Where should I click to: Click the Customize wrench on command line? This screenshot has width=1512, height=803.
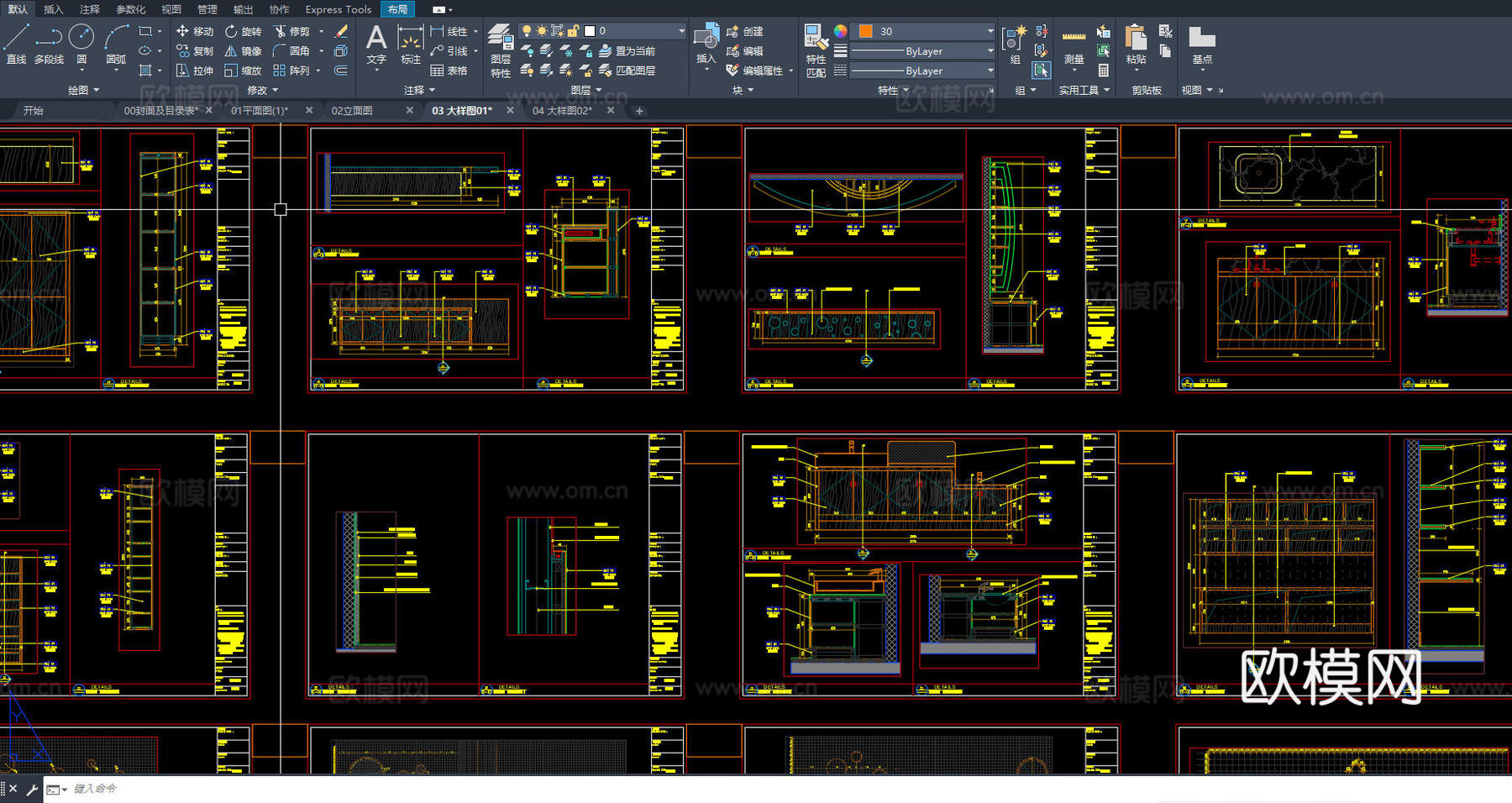tap(32, 790)
